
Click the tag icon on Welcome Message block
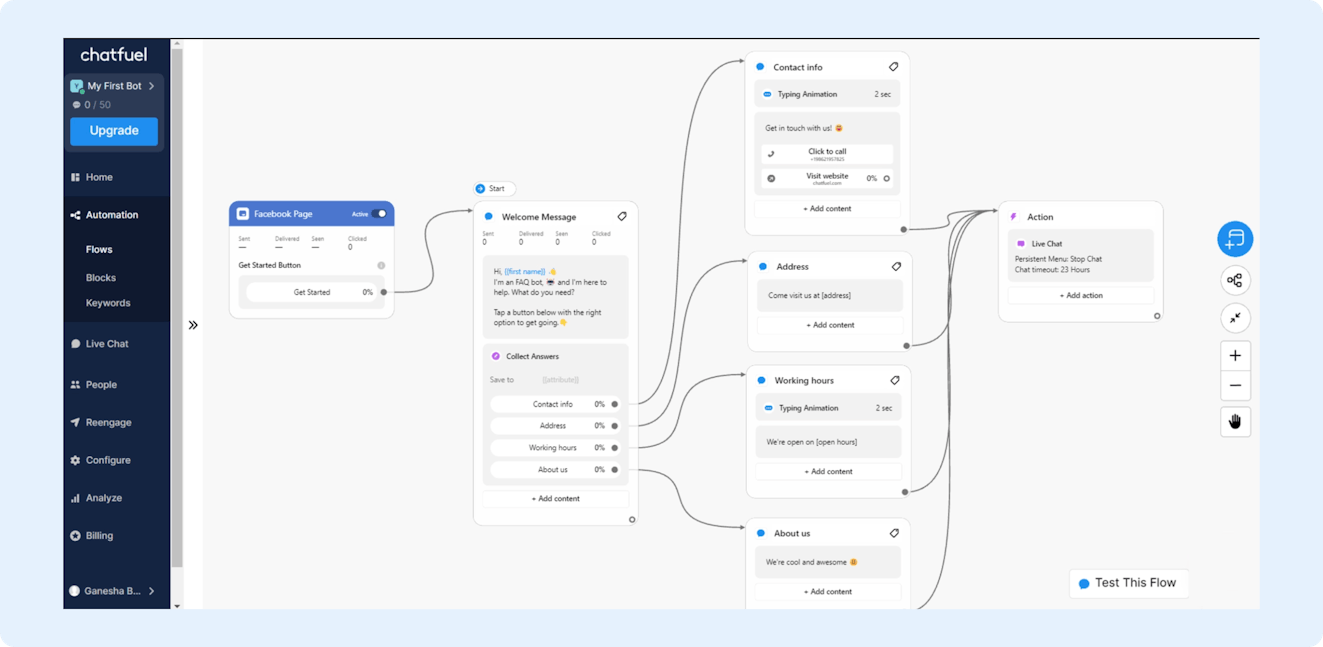tap(622, 216)
